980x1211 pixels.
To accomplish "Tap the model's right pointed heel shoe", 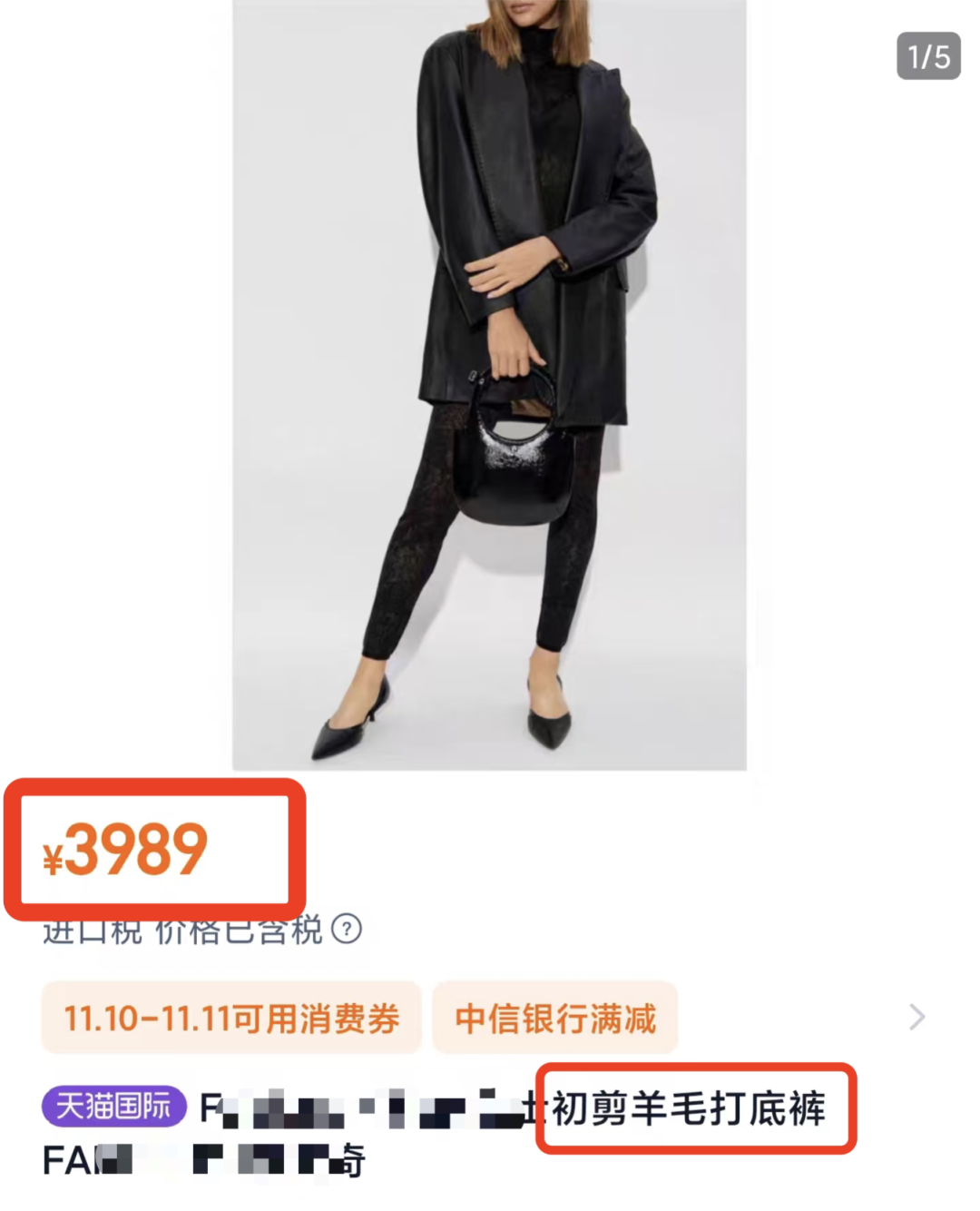I will tap(549, 714).
